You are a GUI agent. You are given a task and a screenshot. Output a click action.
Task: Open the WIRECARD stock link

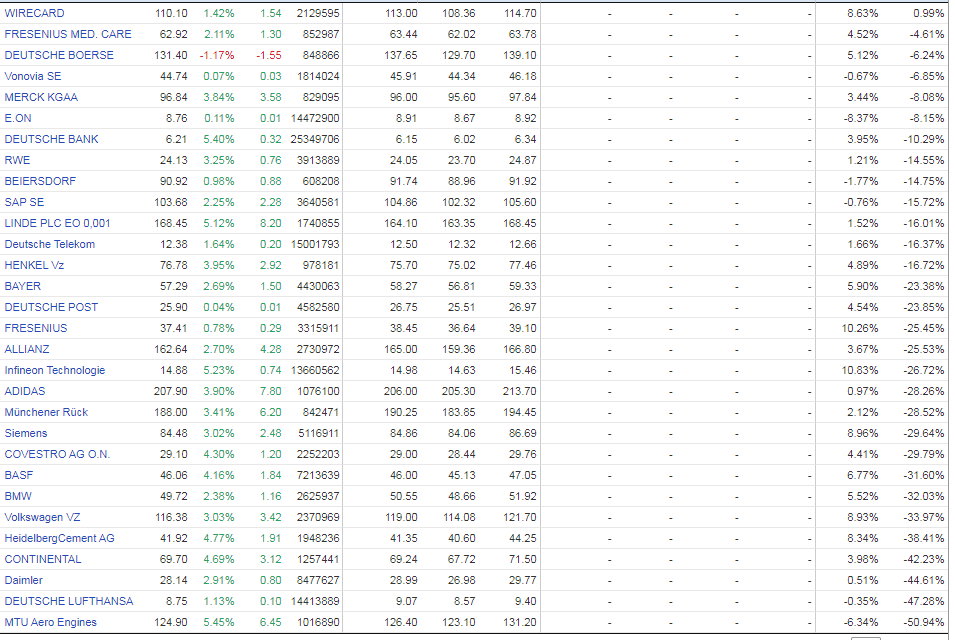pos(34,13)
